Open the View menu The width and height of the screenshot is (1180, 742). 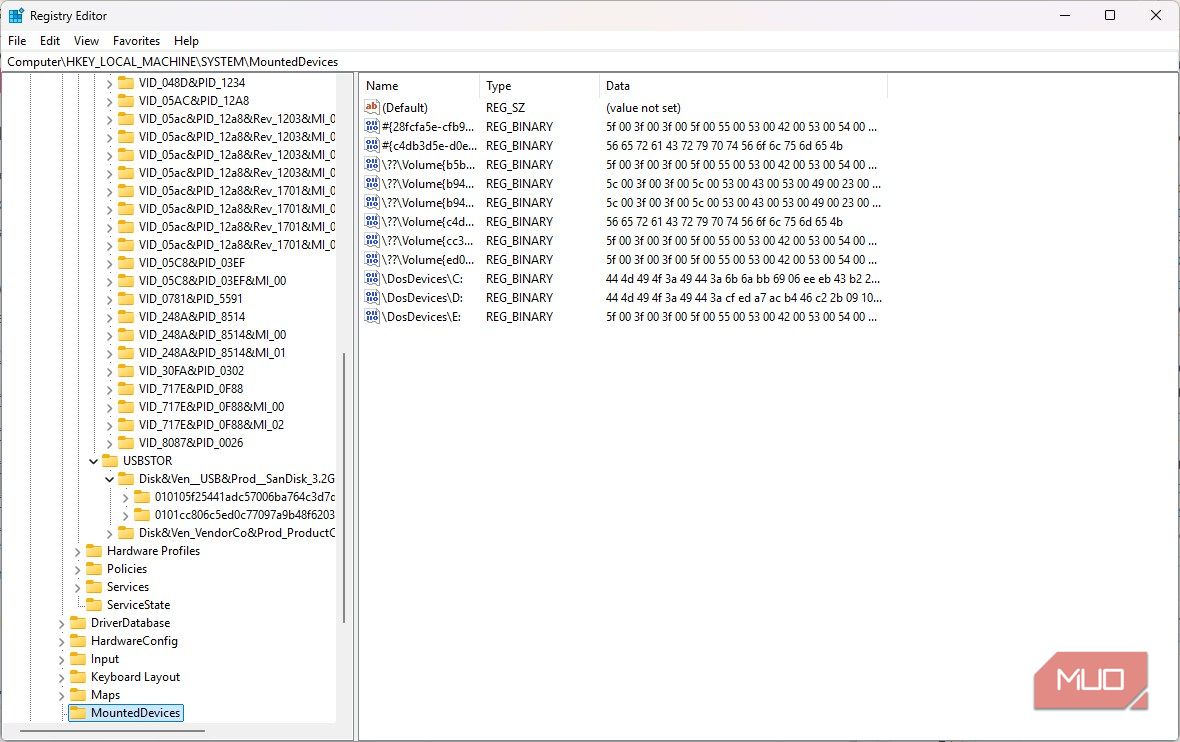[86, 41]
